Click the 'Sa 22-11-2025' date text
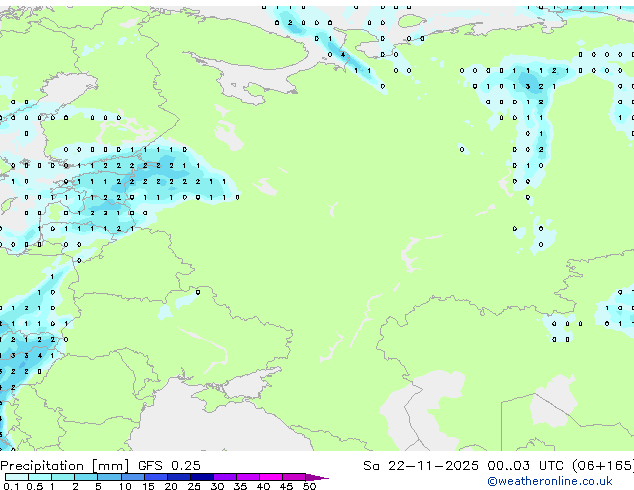 click(x=421, y=466)
